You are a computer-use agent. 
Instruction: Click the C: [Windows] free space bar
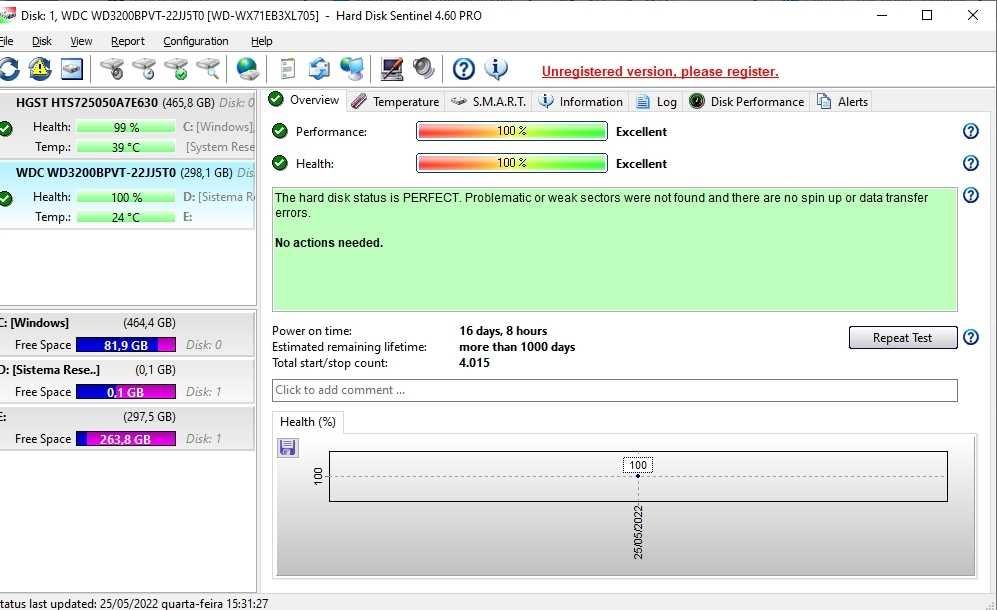pos(126,345)
